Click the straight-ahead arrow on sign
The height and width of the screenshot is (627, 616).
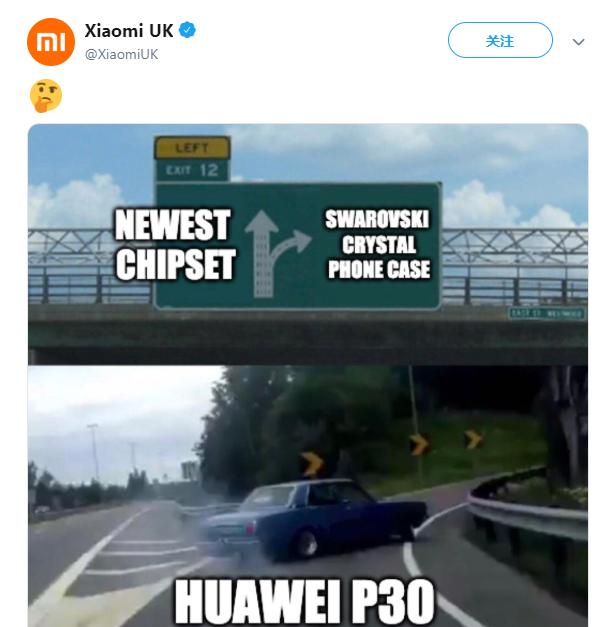point(262,254)
